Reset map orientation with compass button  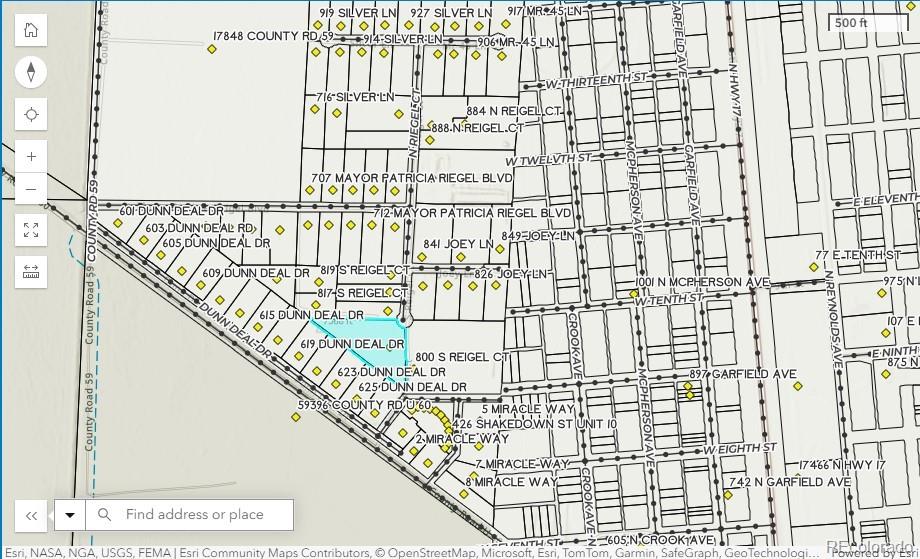tap(31, 72)
